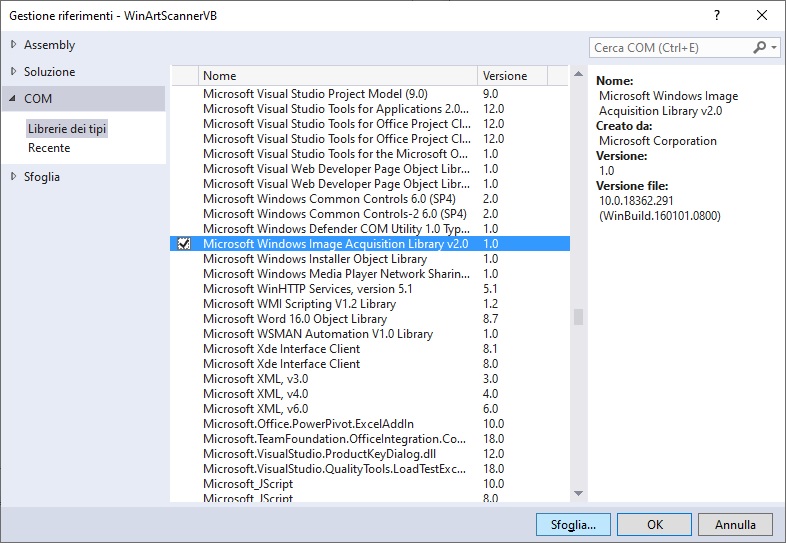Select Microsoft XML, v6.0
Viewport: 786px width, 543px height.
370,409
